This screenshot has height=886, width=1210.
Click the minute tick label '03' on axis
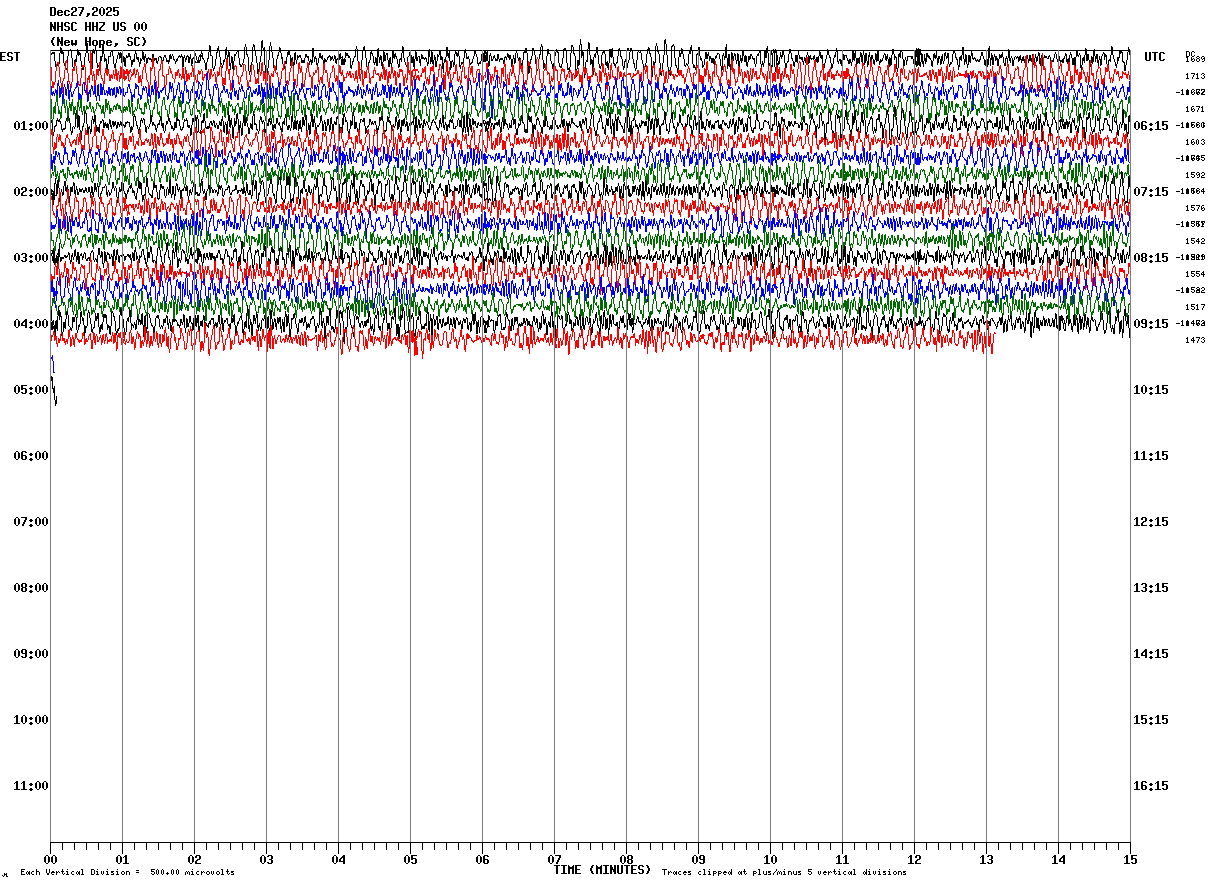coord(266,860)
